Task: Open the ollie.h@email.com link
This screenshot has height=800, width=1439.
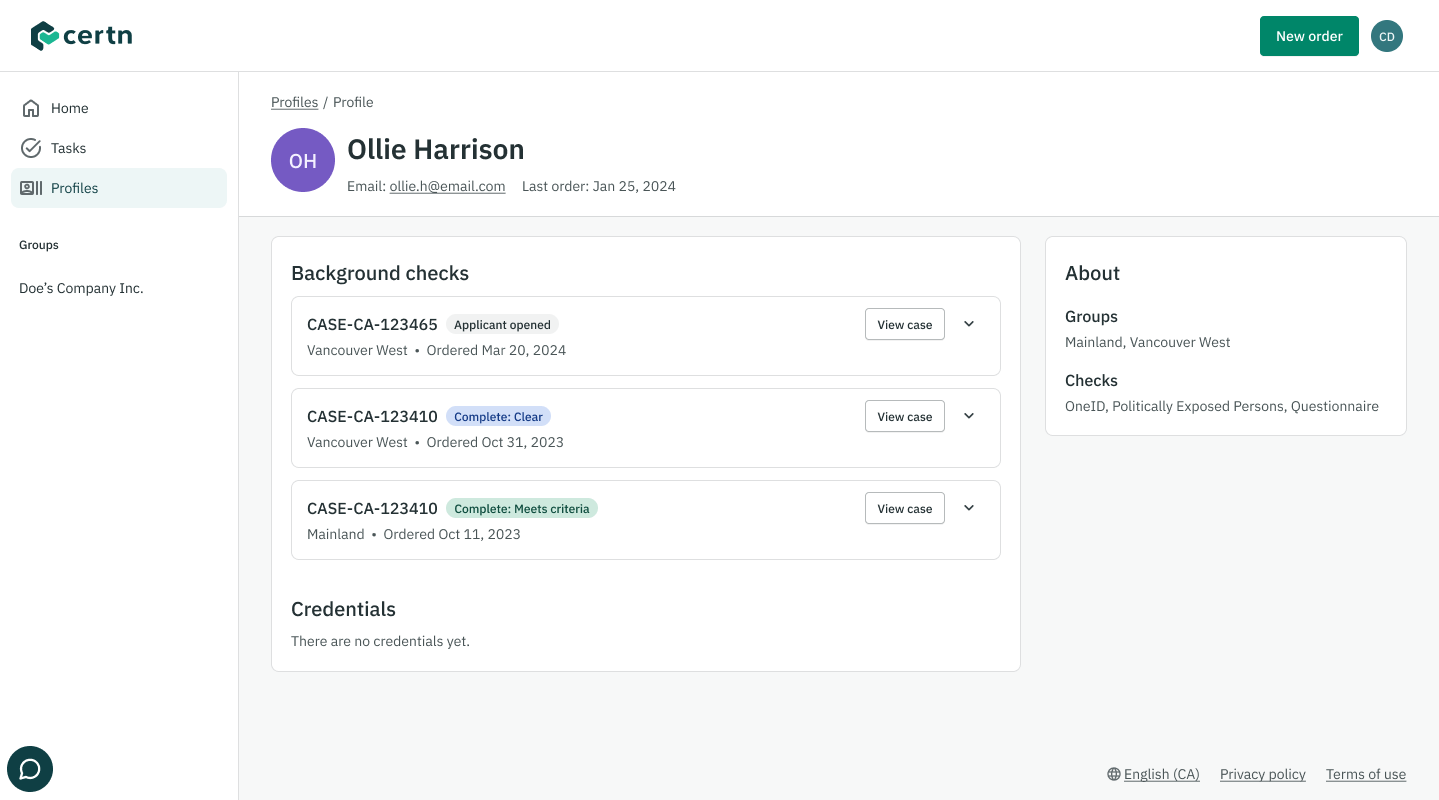Action: click(447, 186)
